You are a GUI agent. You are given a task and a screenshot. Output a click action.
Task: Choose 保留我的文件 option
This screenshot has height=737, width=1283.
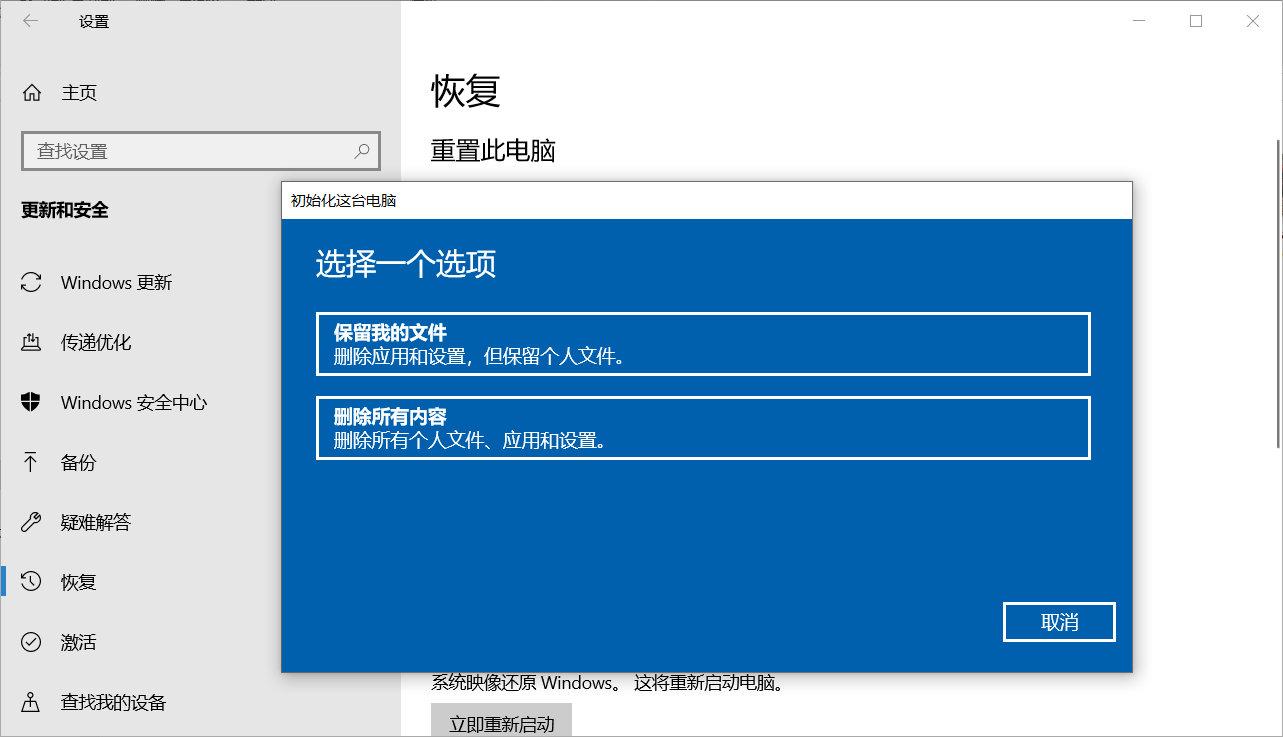pos(703,344)
